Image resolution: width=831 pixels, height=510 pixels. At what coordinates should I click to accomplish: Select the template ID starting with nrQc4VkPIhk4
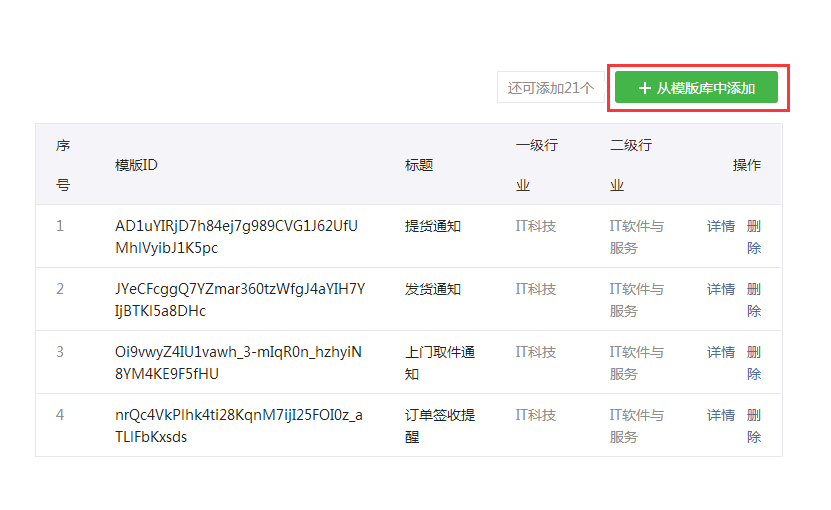(x=239, y=426)
